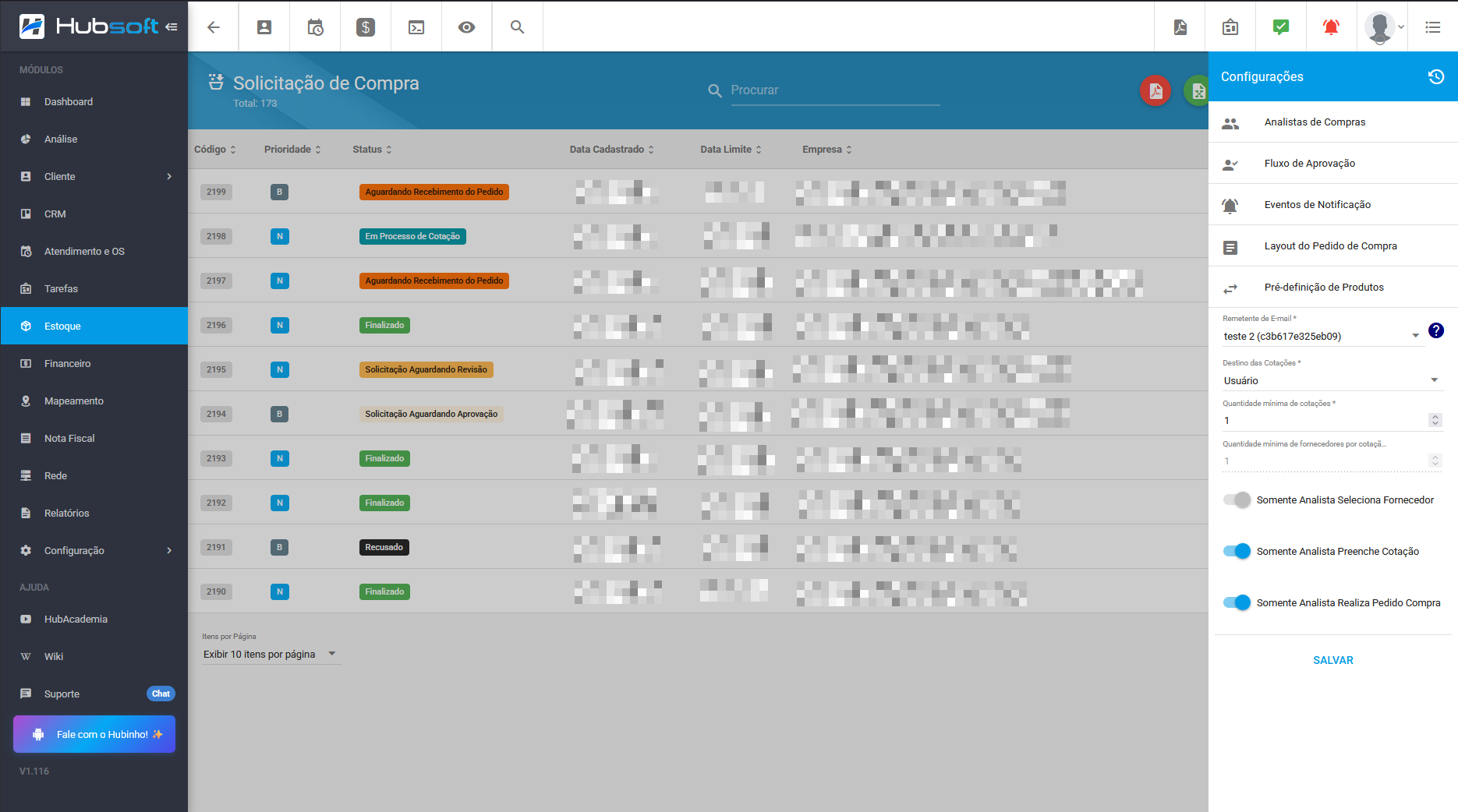Image resolution: width=1458 pixels, height=812 pixels.
Task: Change items per page from Exibir 10 dropdown
Action: 268,654
